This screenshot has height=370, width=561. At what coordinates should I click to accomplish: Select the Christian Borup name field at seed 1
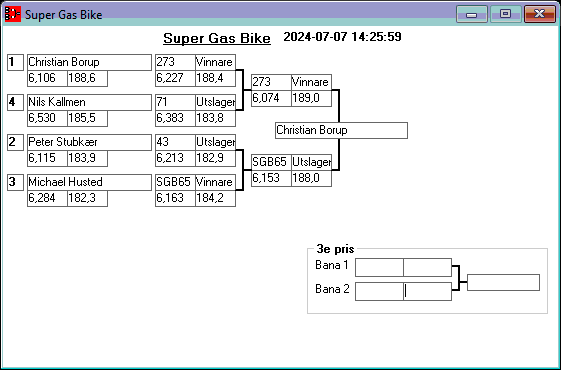coord(89,62)
